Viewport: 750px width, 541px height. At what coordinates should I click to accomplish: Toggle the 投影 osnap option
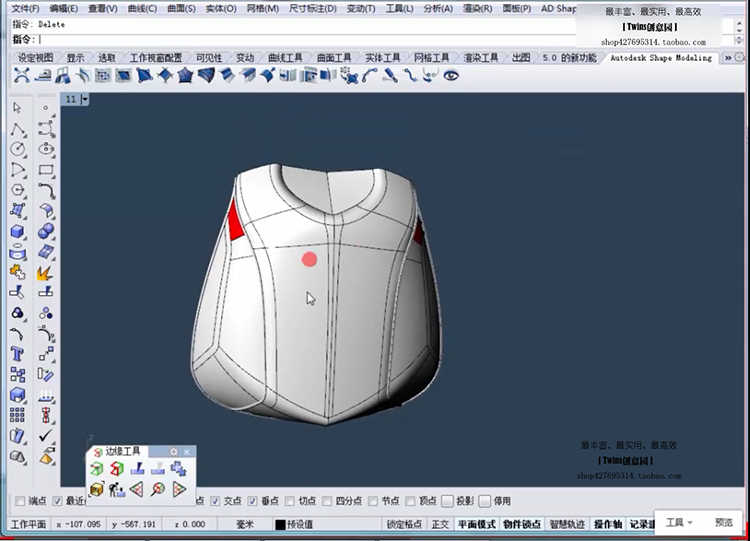(x=447, y=501)
